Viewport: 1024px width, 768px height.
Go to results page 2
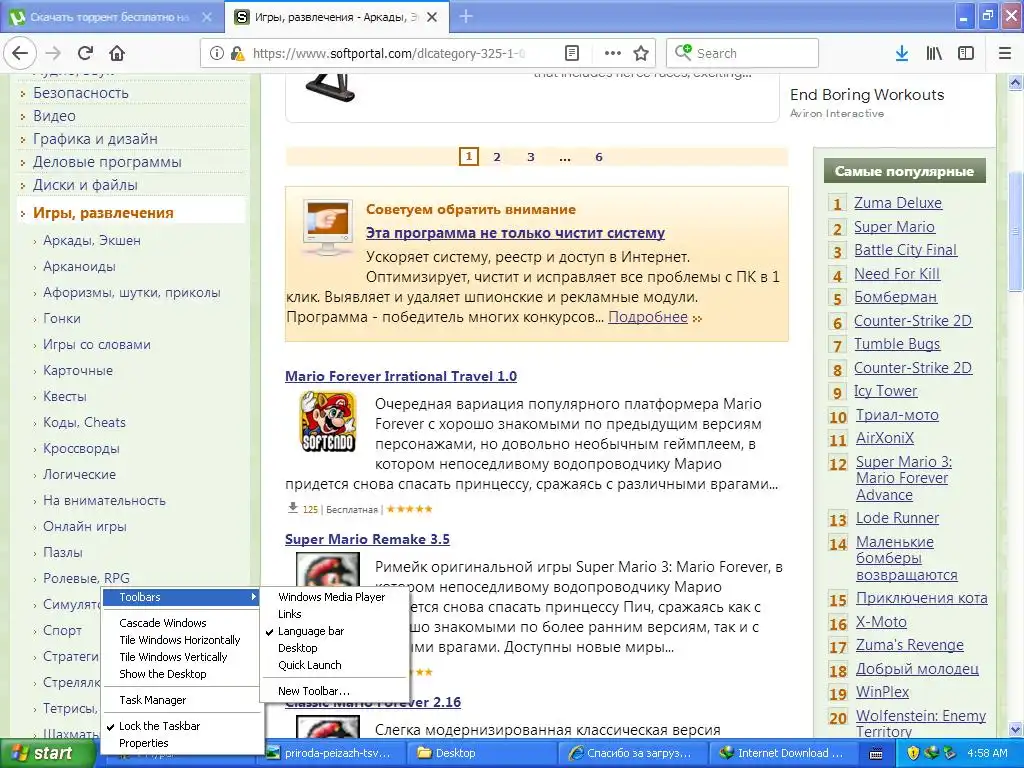tap(497, 157)
